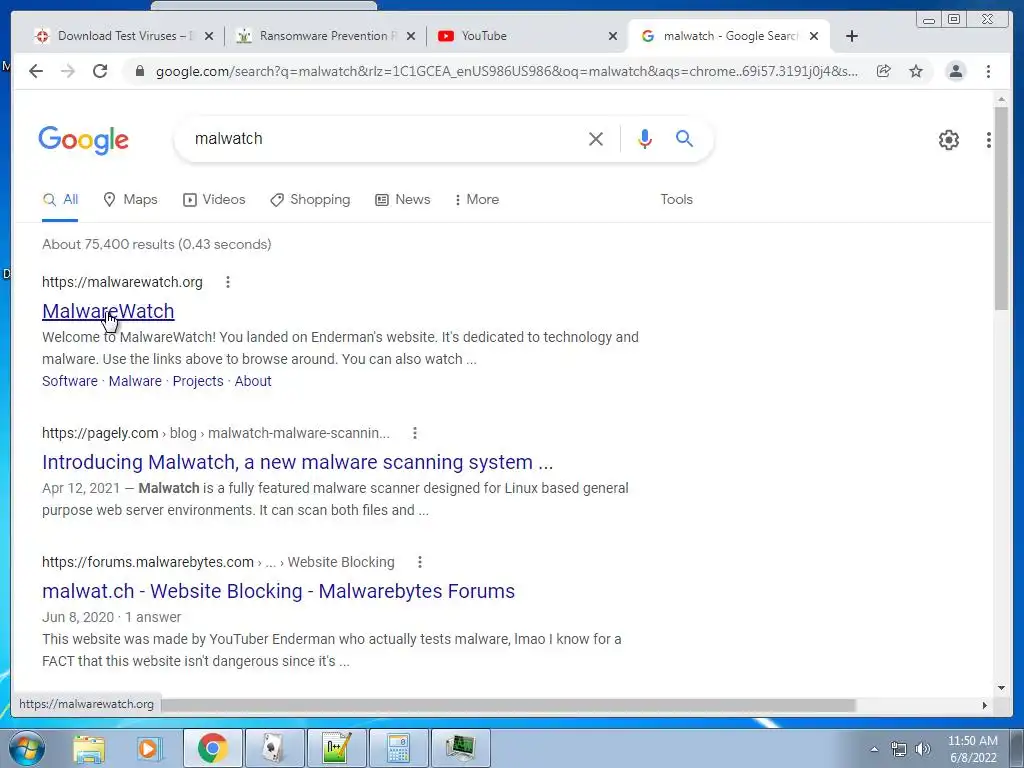Open Google quick settings gear
Image resolution: width=1024 pixels, height=768 pixels.
948,139
